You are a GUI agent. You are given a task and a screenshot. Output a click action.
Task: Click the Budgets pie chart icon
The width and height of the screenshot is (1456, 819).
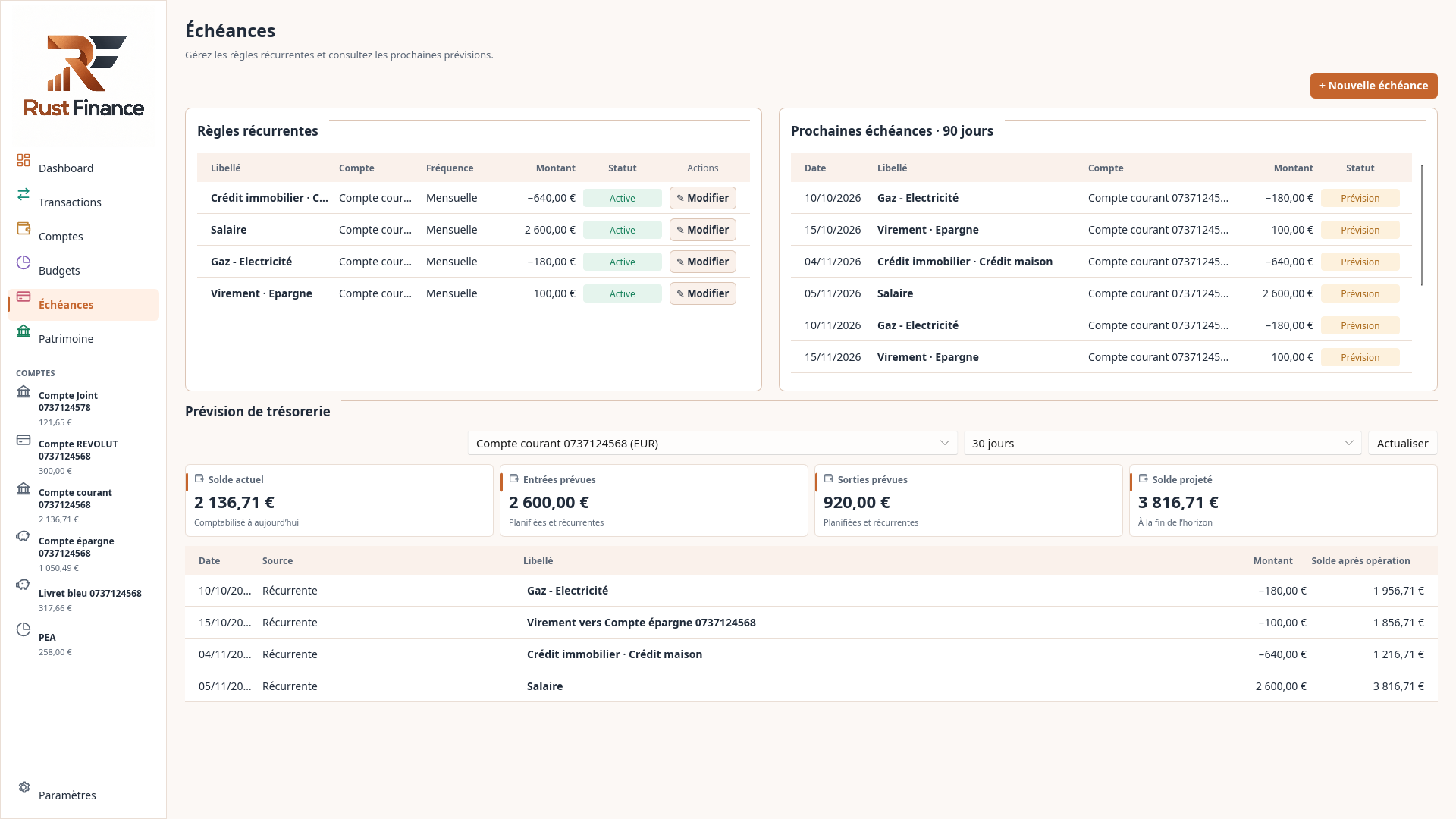pyautogui.click(x=24, y=262)
